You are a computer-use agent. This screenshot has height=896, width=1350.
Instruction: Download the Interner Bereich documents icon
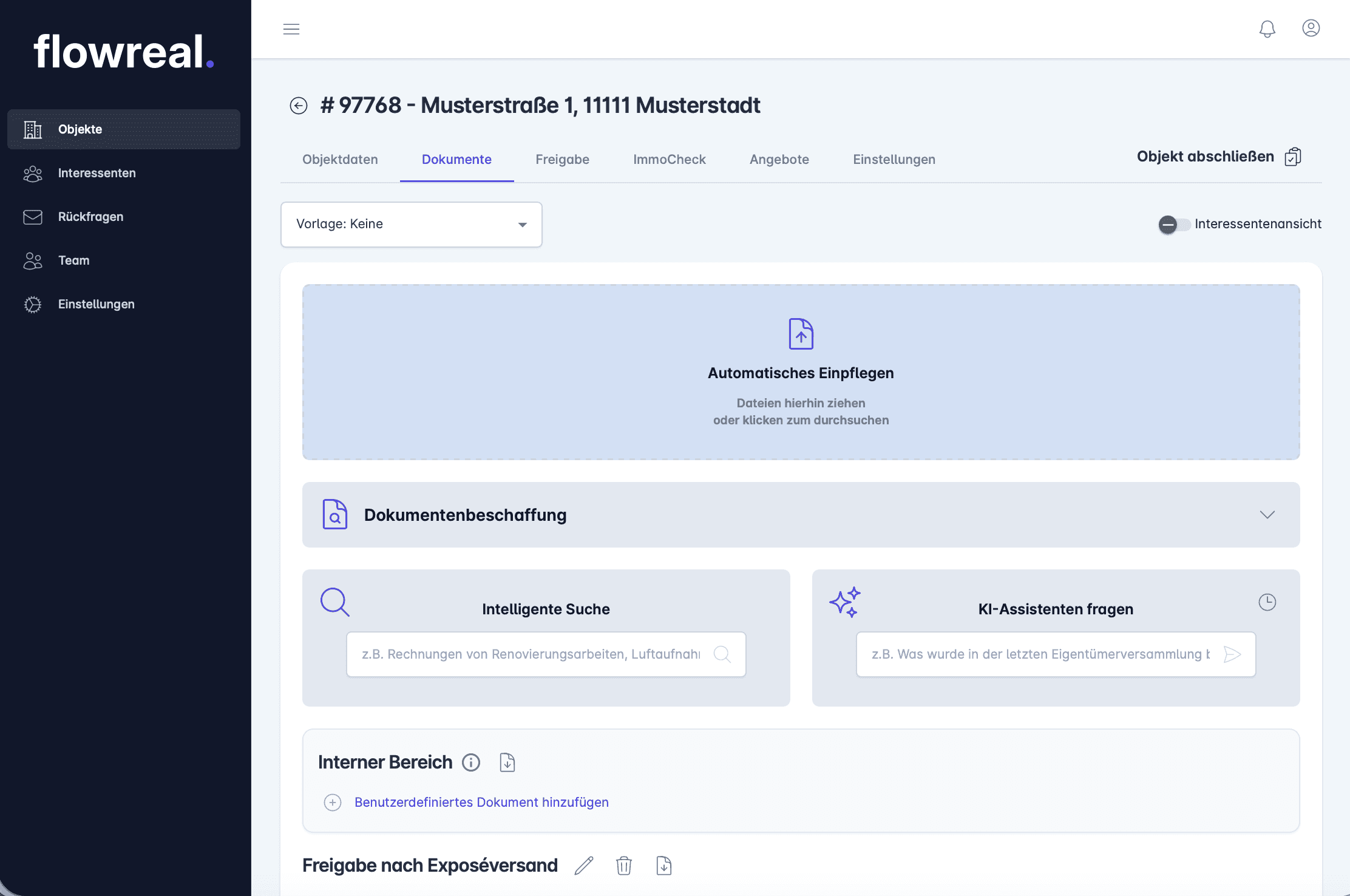tap(507, 762)
